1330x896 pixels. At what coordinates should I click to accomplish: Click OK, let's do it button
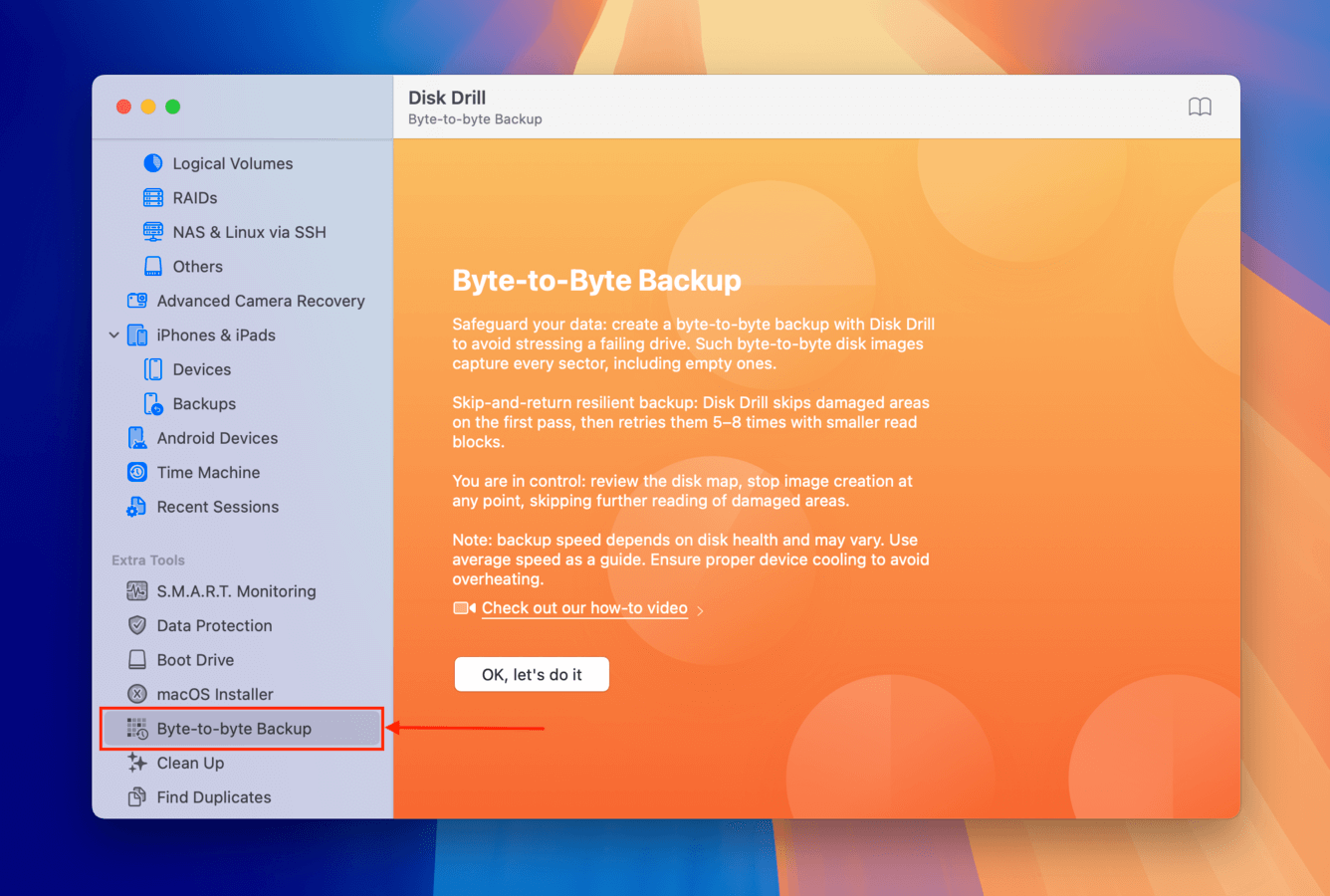click(x=532, y=674)
